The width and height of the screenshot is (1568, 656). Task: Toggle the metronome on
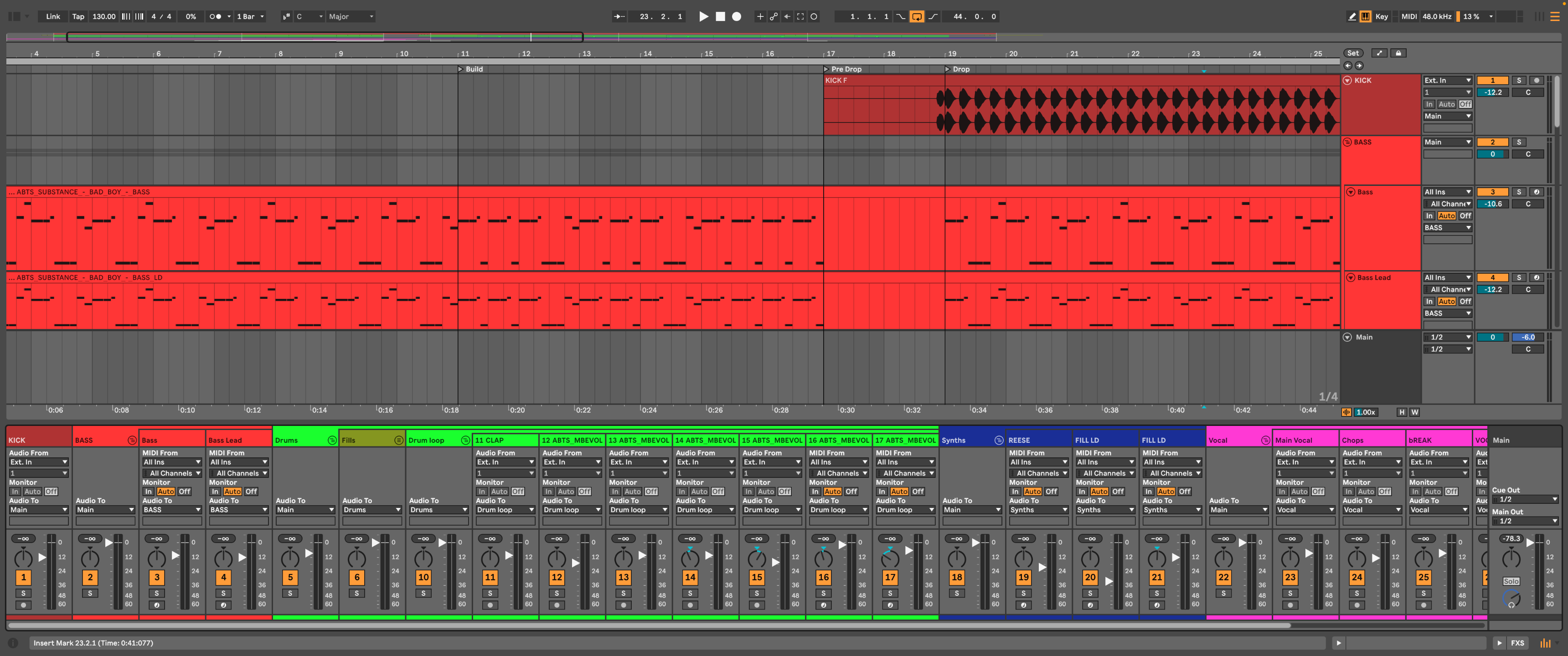pos(215,16)
